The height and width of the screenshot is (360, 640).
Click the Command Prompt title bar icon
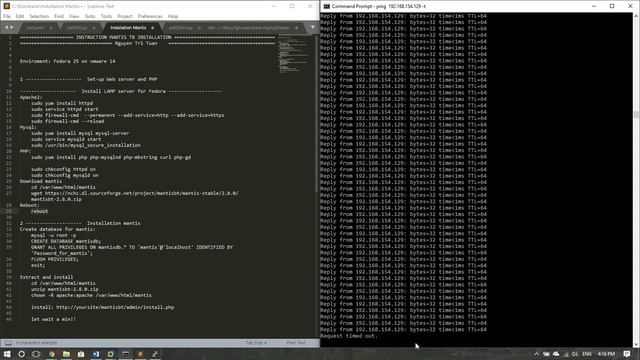pyautogui.click(x=327, y=6)
